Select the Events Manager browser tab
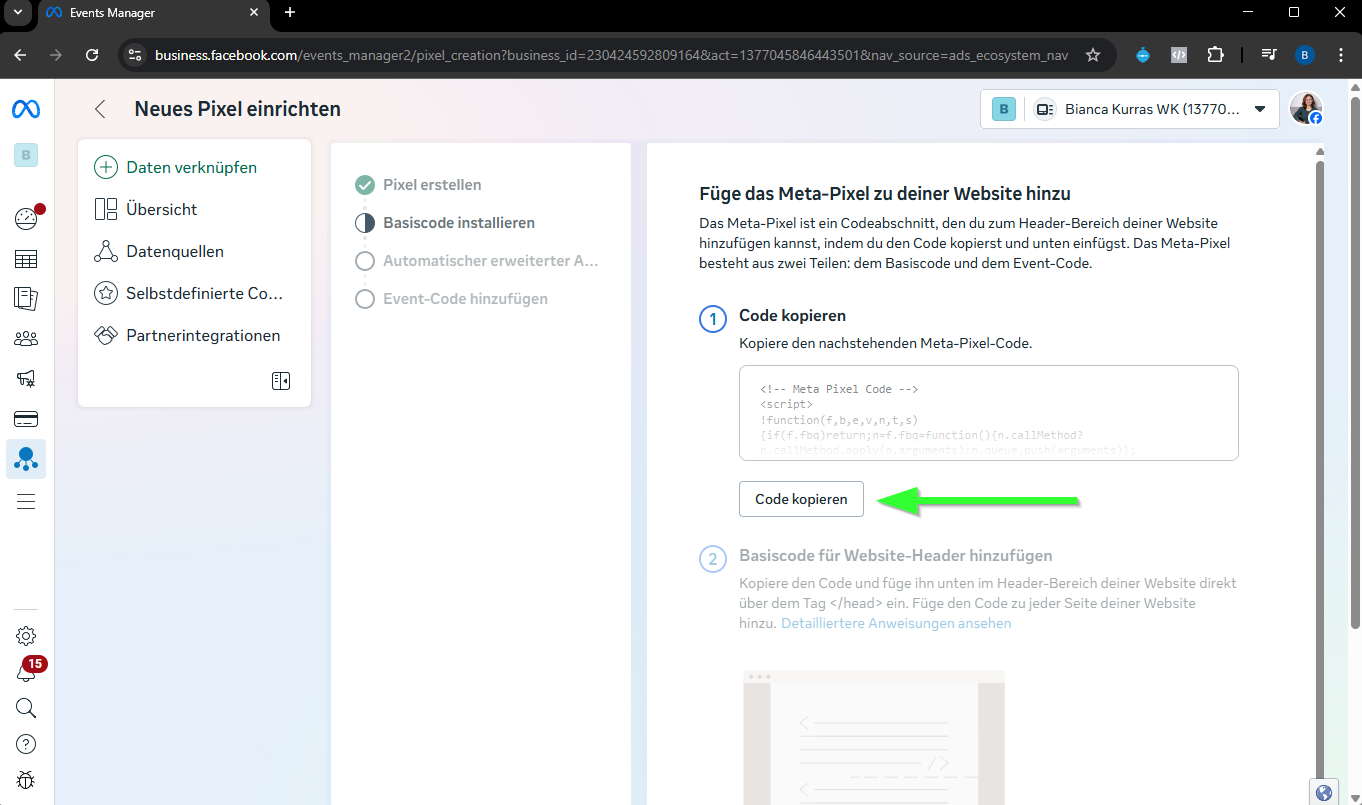Screen dimensions: 1362x805 [152, 13]
